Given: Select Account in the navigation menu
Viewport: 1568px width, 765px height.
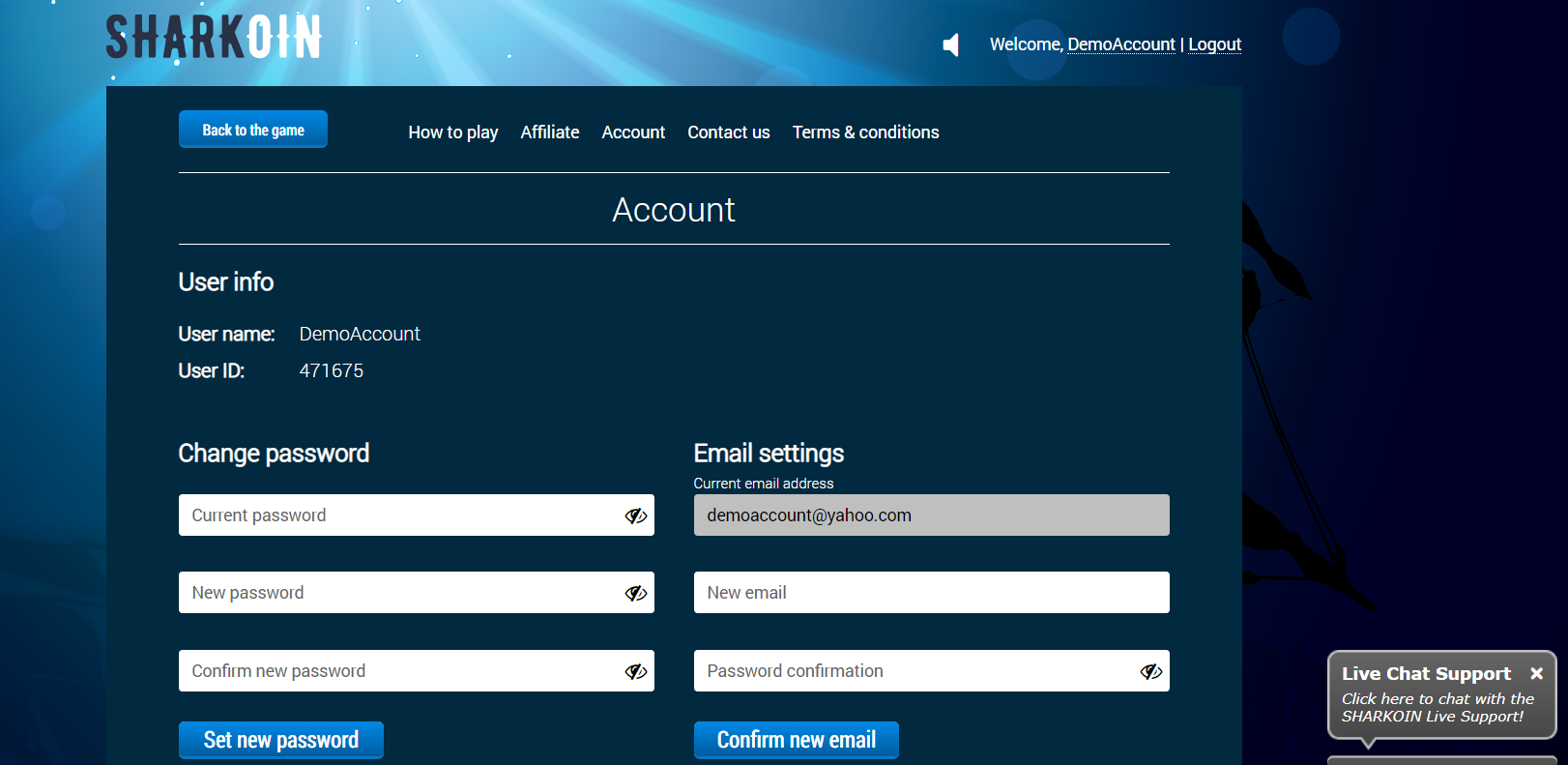Looking at the screenshot, I should pos(633,132).
